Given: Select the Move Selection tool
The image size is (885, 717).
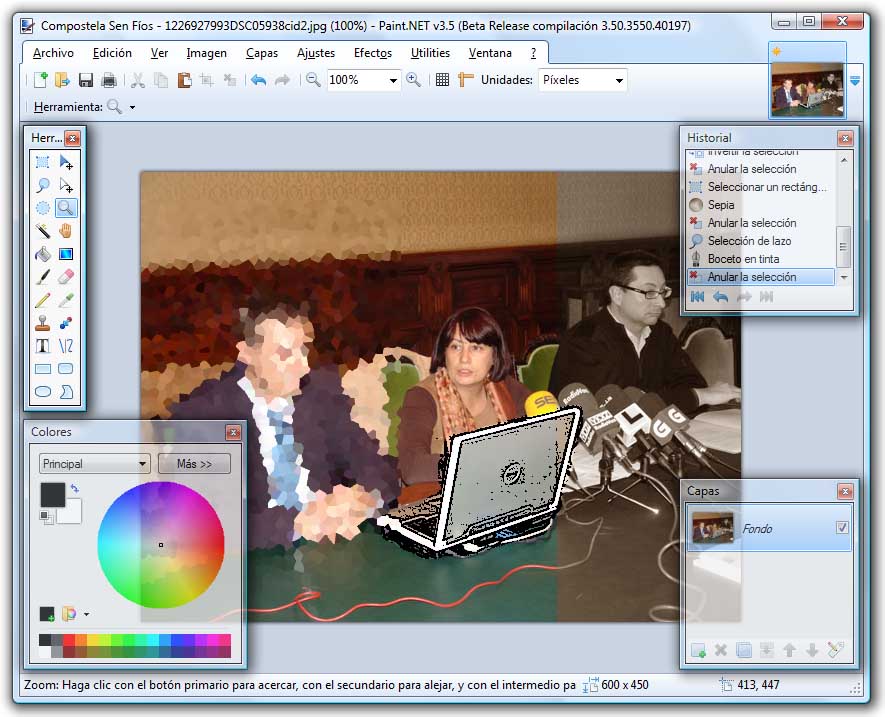Looking at the screenshot, I should 66,185.
